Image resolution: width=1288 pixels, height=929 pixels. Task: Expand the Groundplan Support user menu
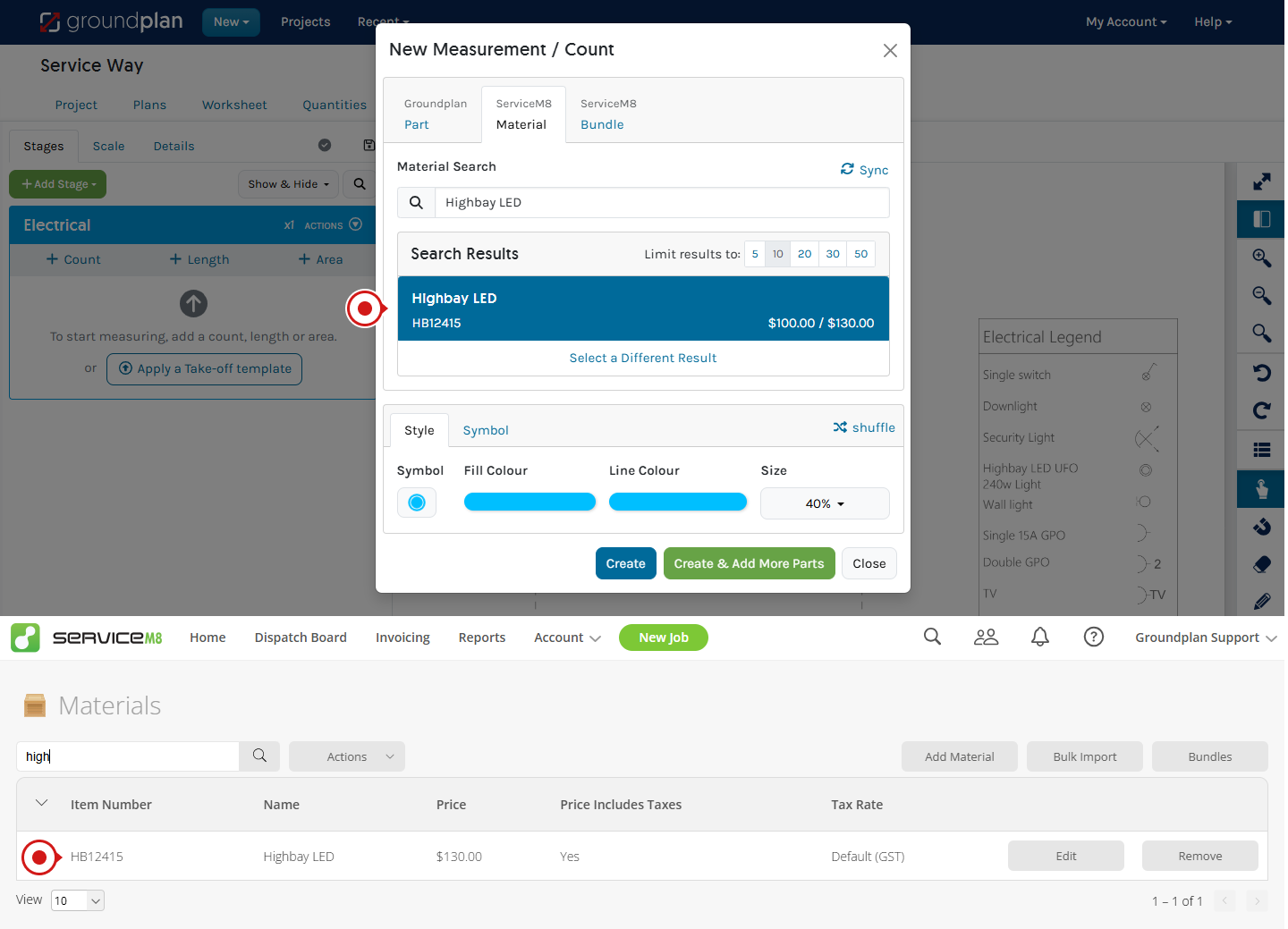(1206, 638)
